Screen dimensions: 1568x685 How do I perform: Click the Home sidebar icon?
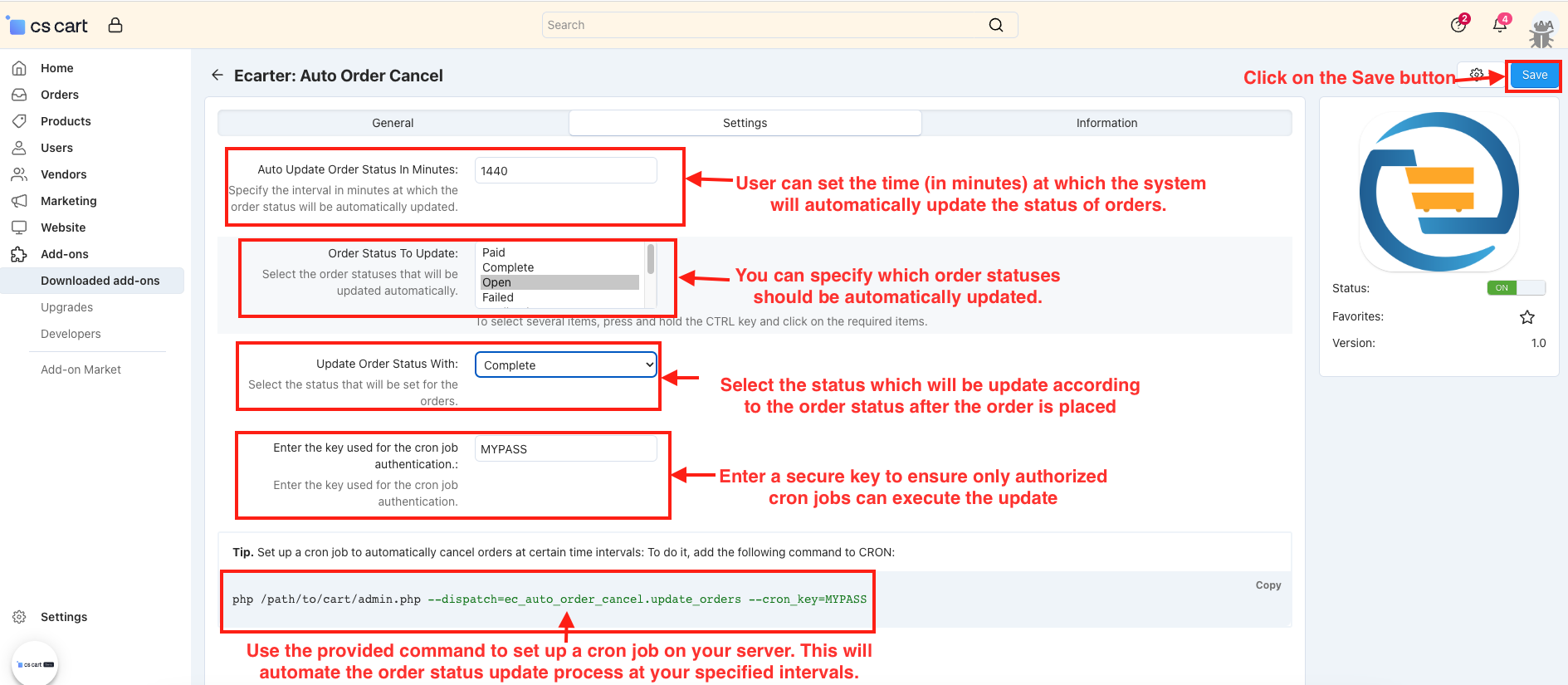(19, 68)
